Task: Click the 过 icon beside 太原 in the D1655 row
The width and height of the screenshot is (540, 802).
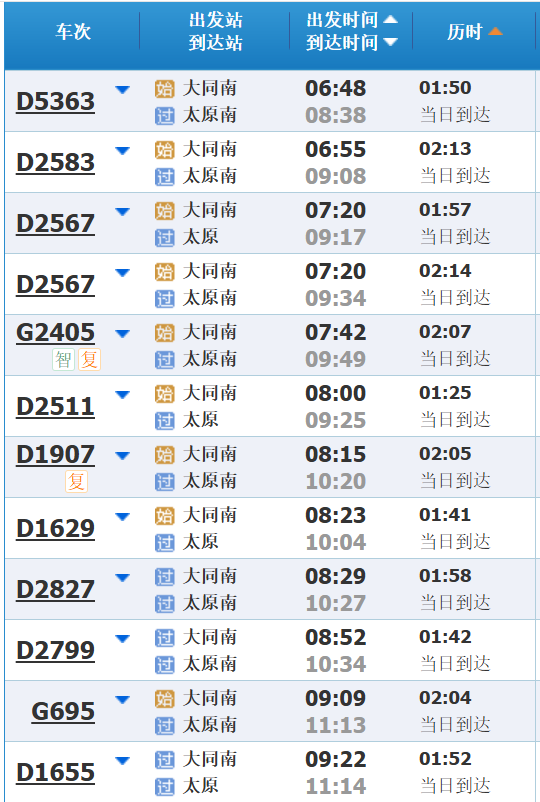Action: pyautogui.click(x=165, y=787)
